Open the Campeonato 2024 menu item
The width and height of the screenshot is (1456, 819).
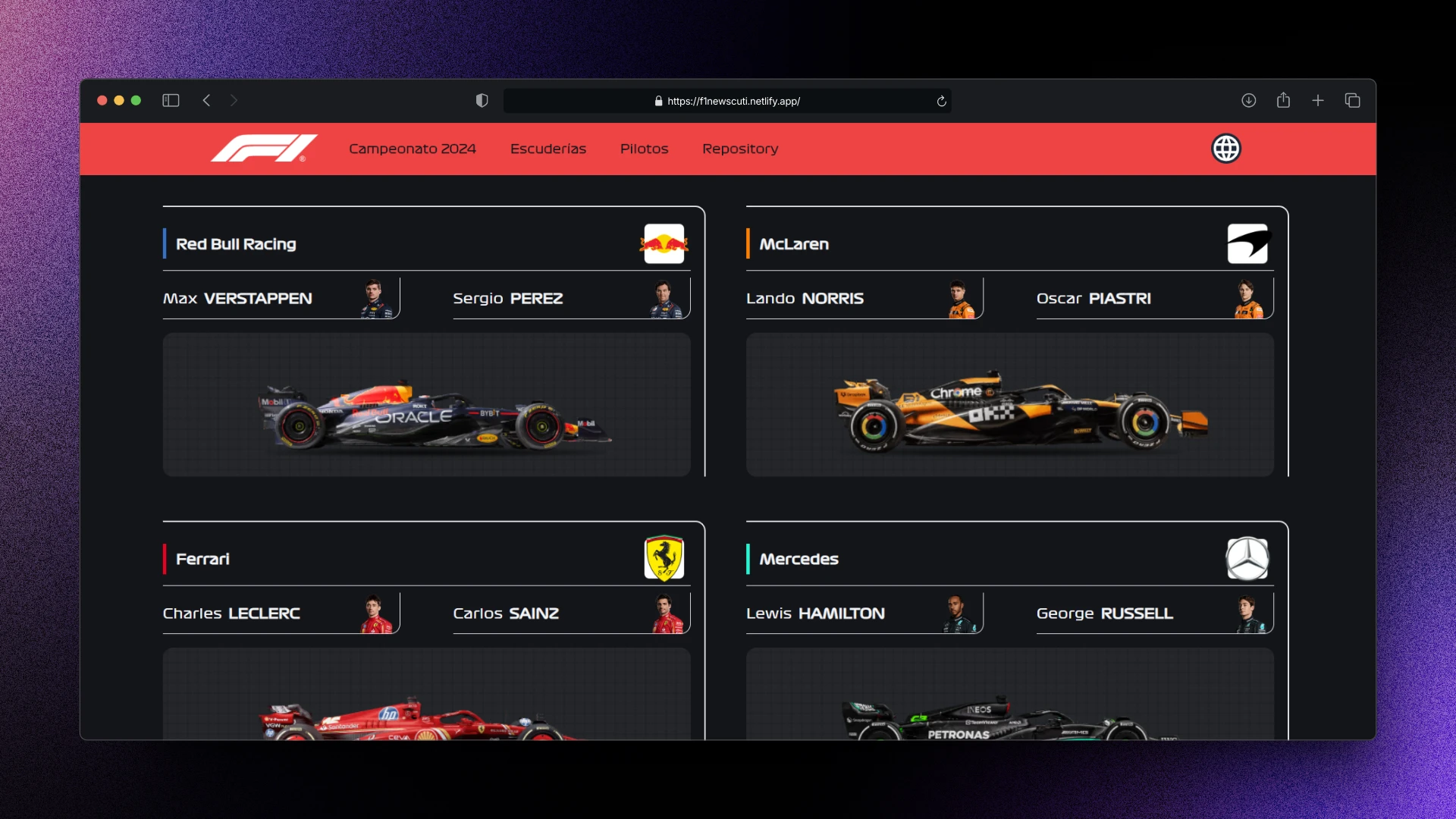point(412,149)
